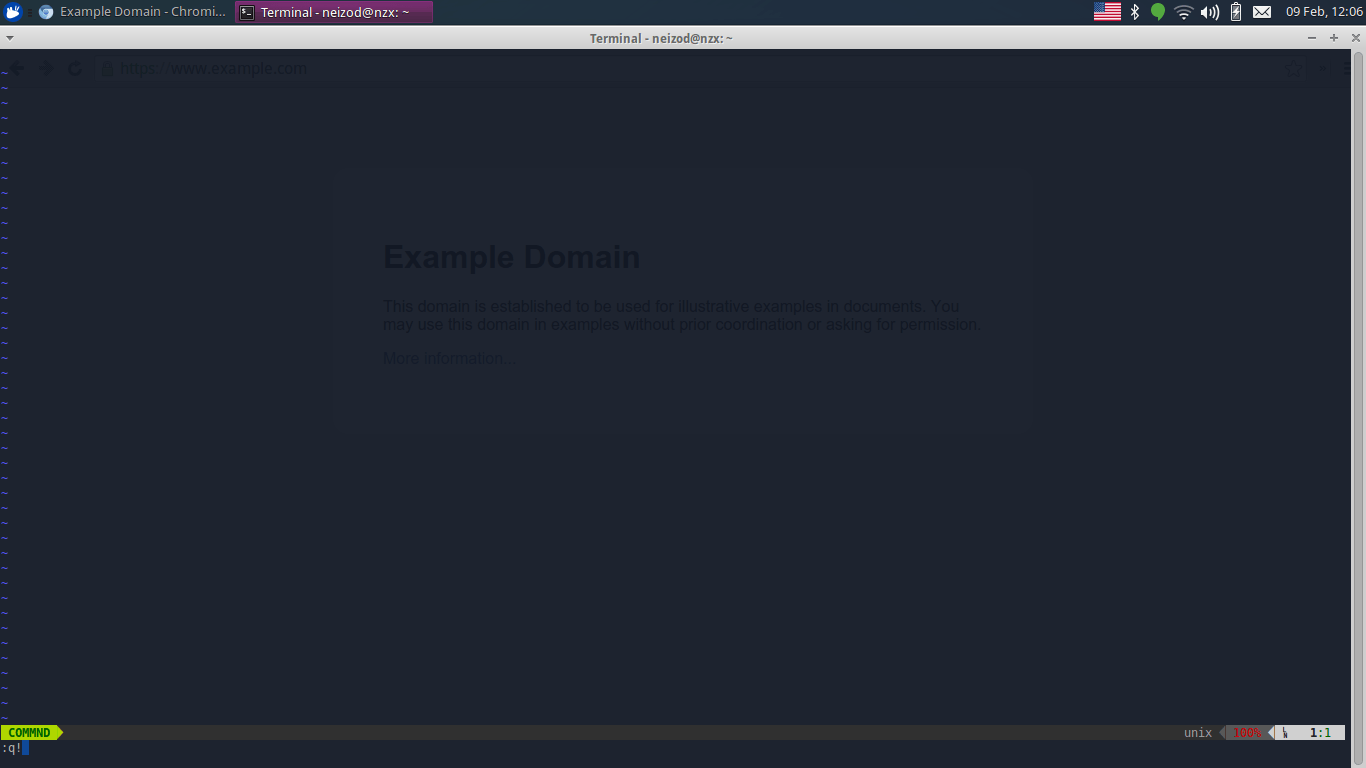Click the terminal vertical scrollbar
Screen dimensions: 1366x768
(1359, 408)
